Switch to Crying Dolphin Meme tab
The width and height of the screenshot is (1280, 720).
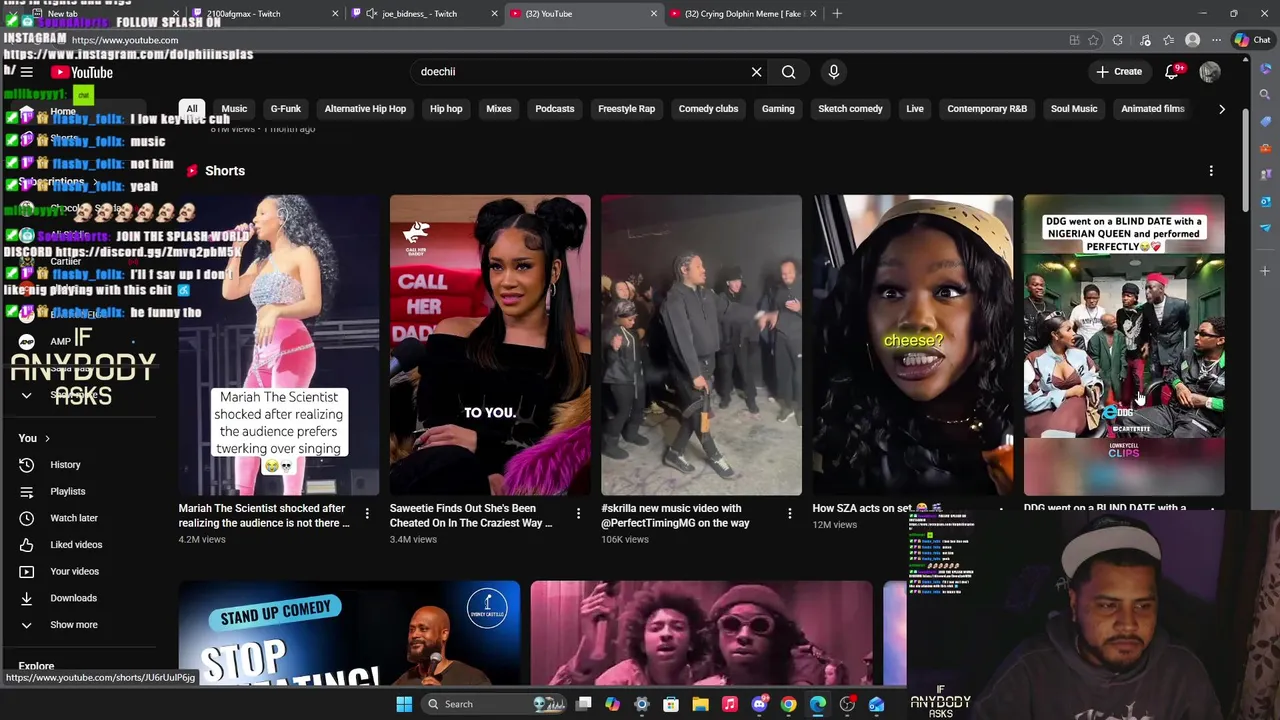(x=743, y=14)
